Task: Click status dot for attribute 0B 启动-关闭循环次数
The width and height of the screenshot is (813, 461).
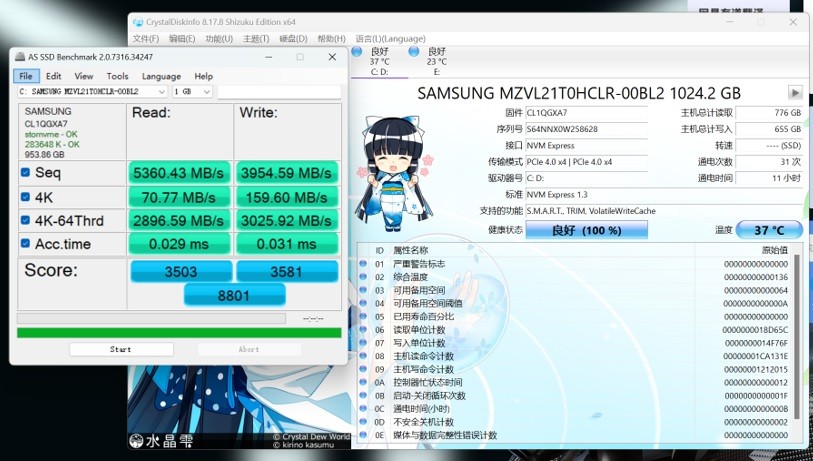Action: (x=363, y=396)
